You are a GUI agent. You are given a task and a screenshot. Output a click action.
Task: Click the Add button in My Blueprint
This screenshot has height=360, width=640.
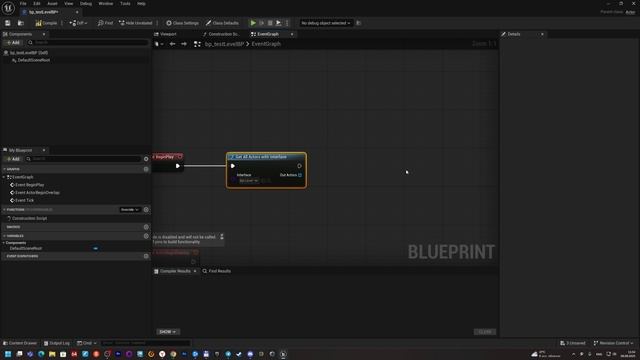point(13,159)
